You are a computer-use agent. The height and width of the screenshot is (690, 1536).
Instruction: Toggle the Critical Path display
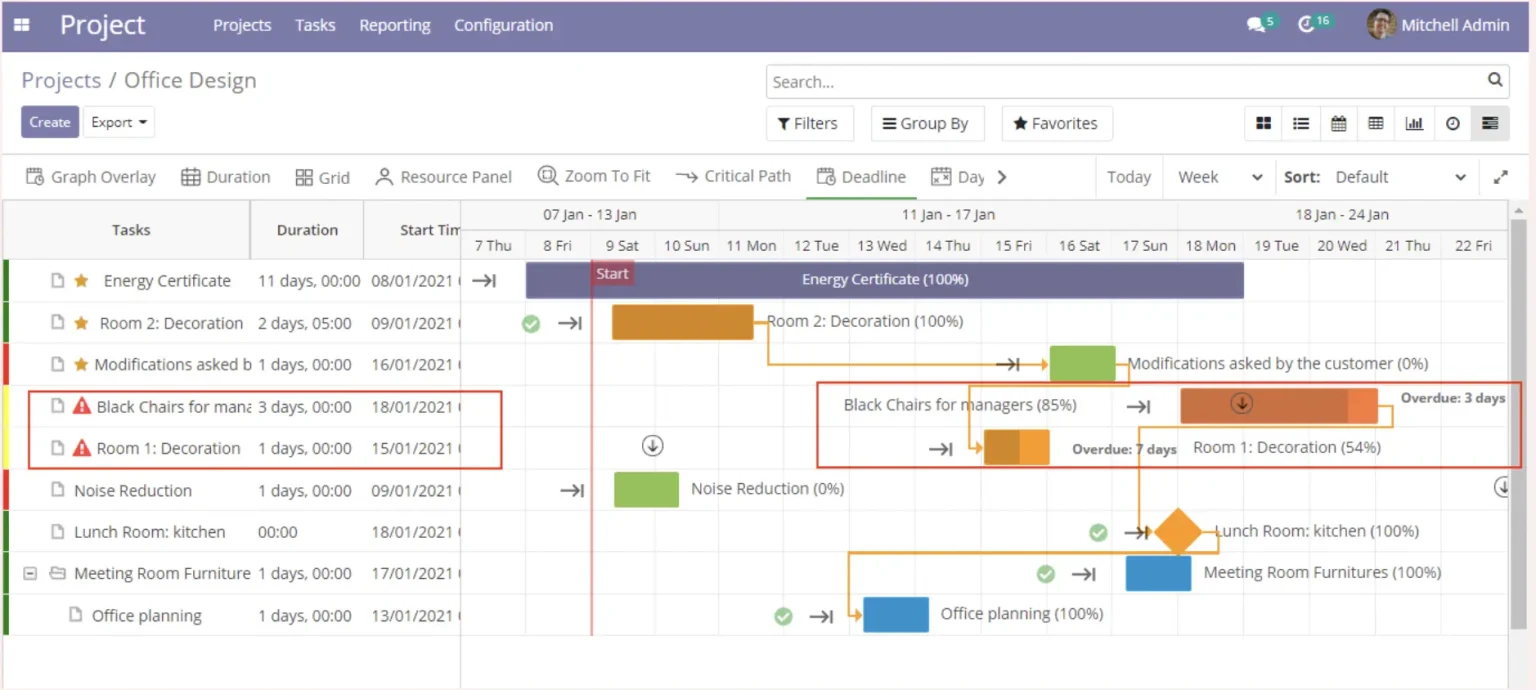point(733,176)
